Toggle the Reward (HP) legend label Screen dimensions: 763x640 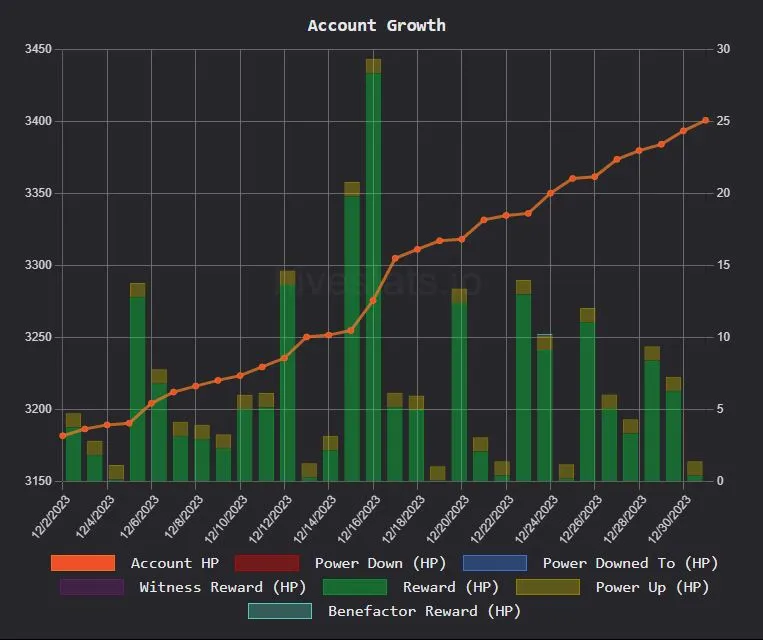pos(451,587)
